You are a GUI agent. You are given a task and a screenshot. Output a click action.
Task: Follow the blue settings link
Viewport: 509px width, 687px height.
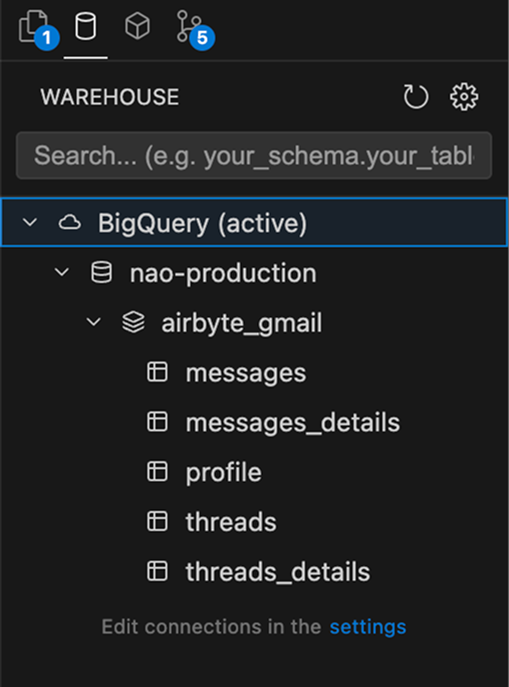click(368, 627)
